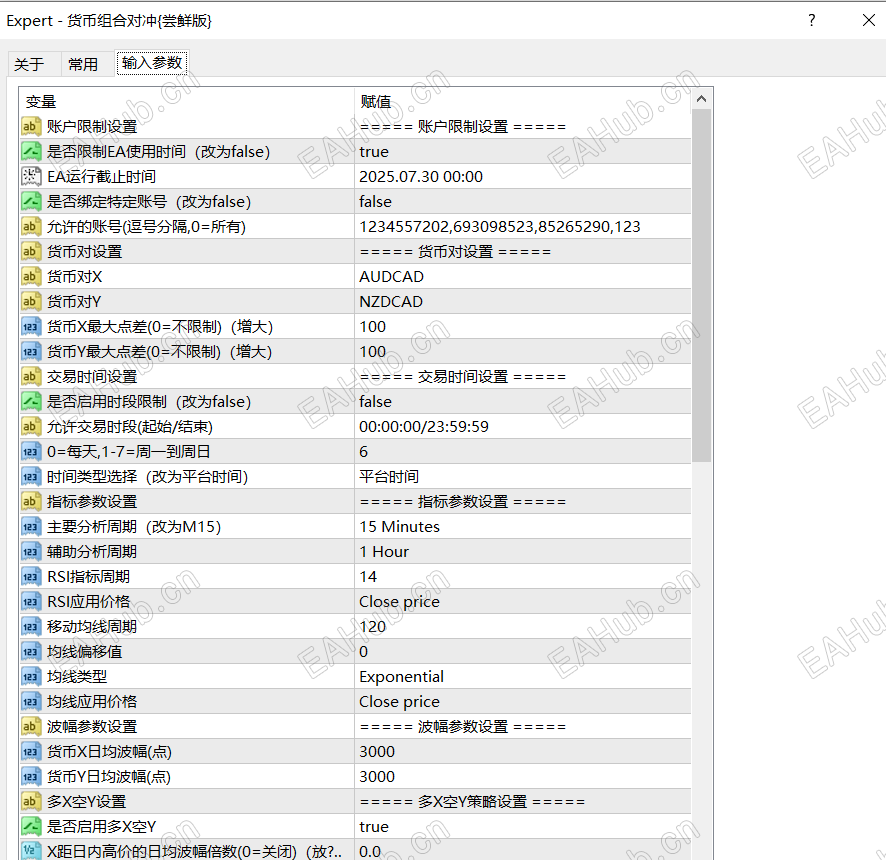The width and height of the screenshot is (886, 860).
Task: Click string icon beside 指标参数设置
Action: point(31,501)
